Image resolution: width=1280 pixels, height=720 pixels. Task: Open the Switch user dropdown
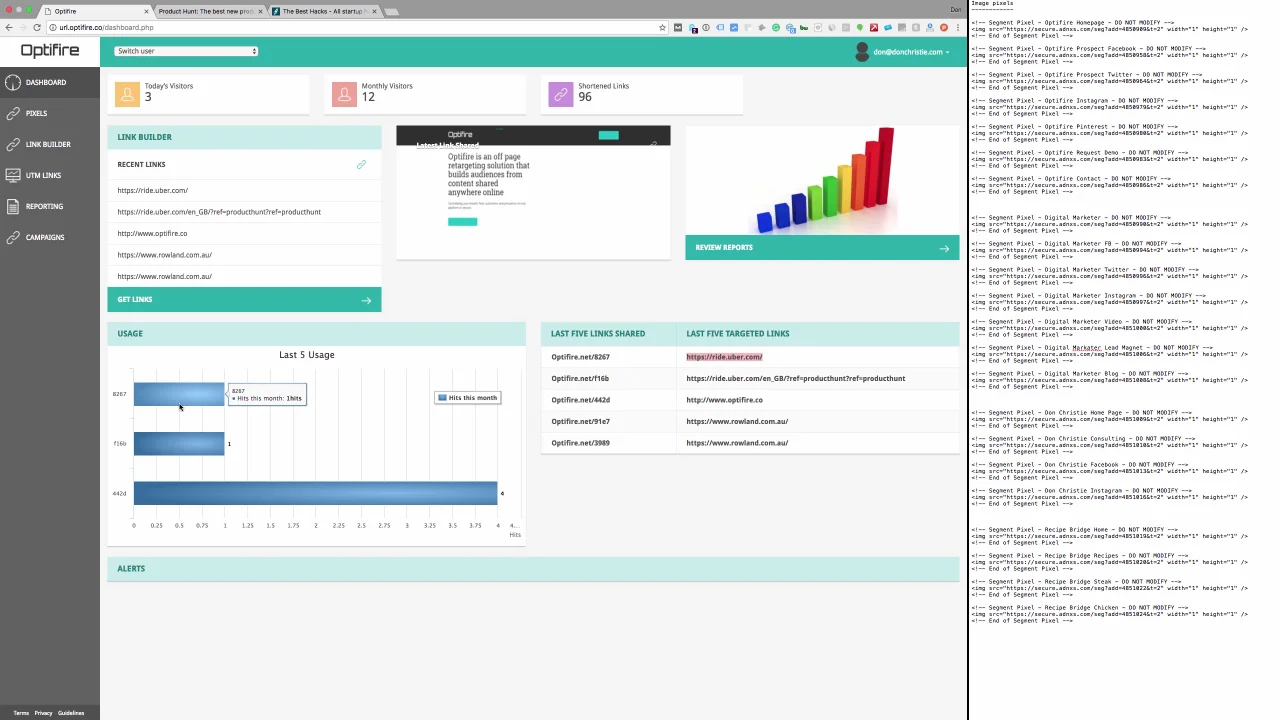(x=186, y=51)
